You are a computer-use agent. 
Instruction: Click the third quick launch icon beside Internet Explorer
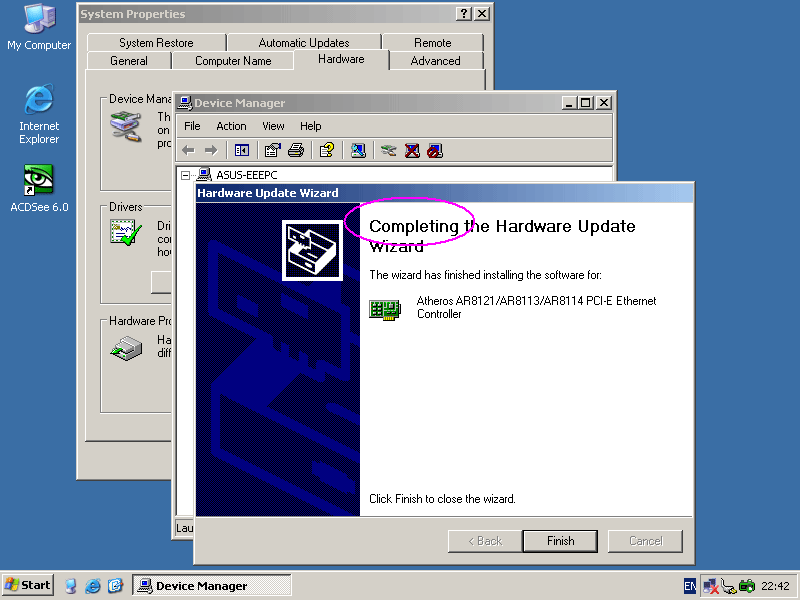click(115, 585)
